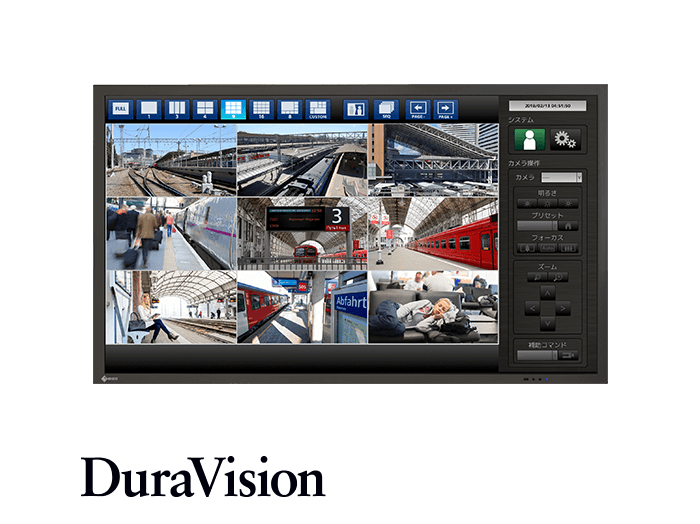This screenshot has height=524, width=700.
Task: Open the カメラ camera selection dropdown
Action: coord(562,177)
